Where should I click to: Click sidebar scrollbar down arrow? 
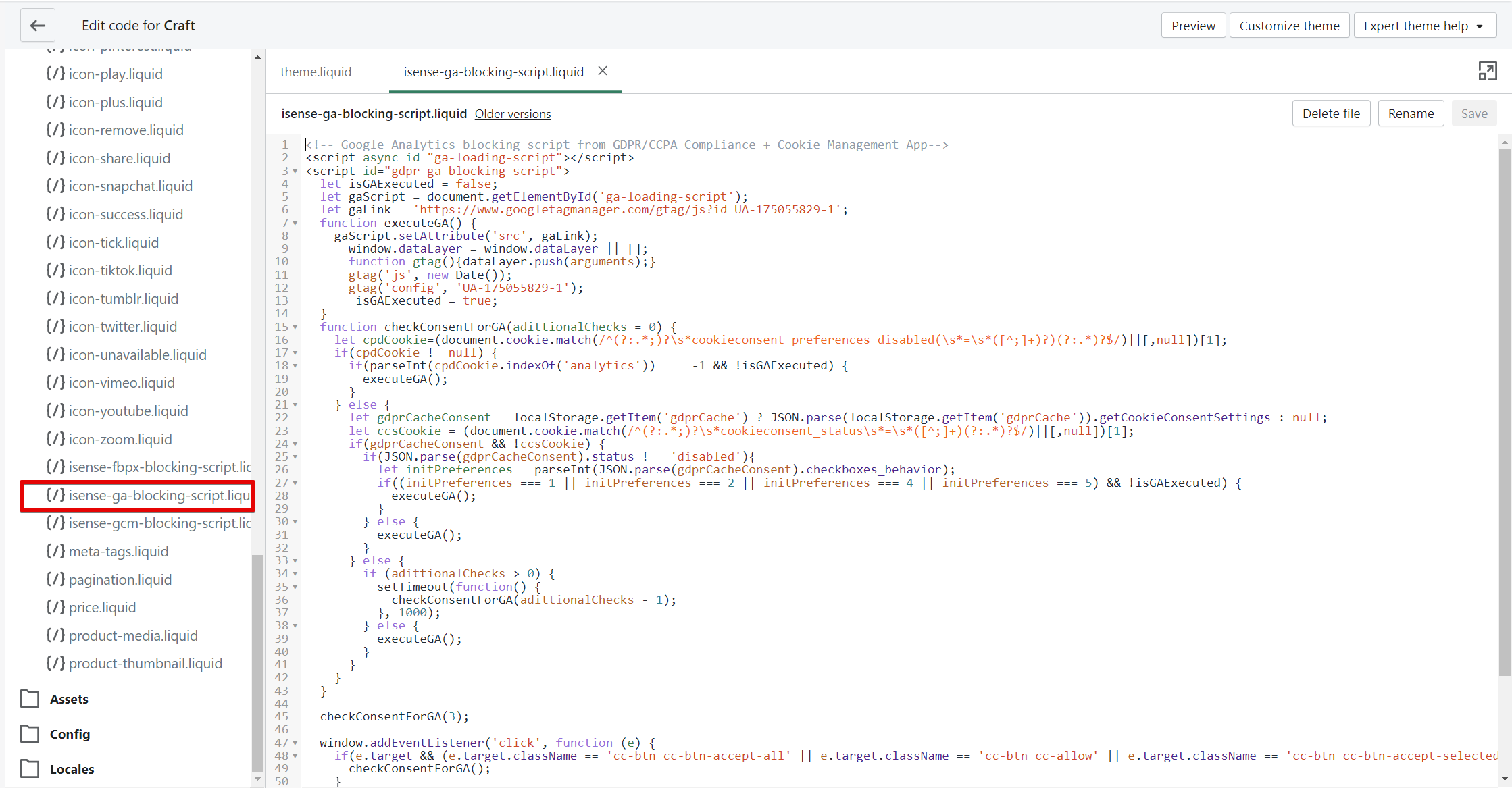coord(257,779)
